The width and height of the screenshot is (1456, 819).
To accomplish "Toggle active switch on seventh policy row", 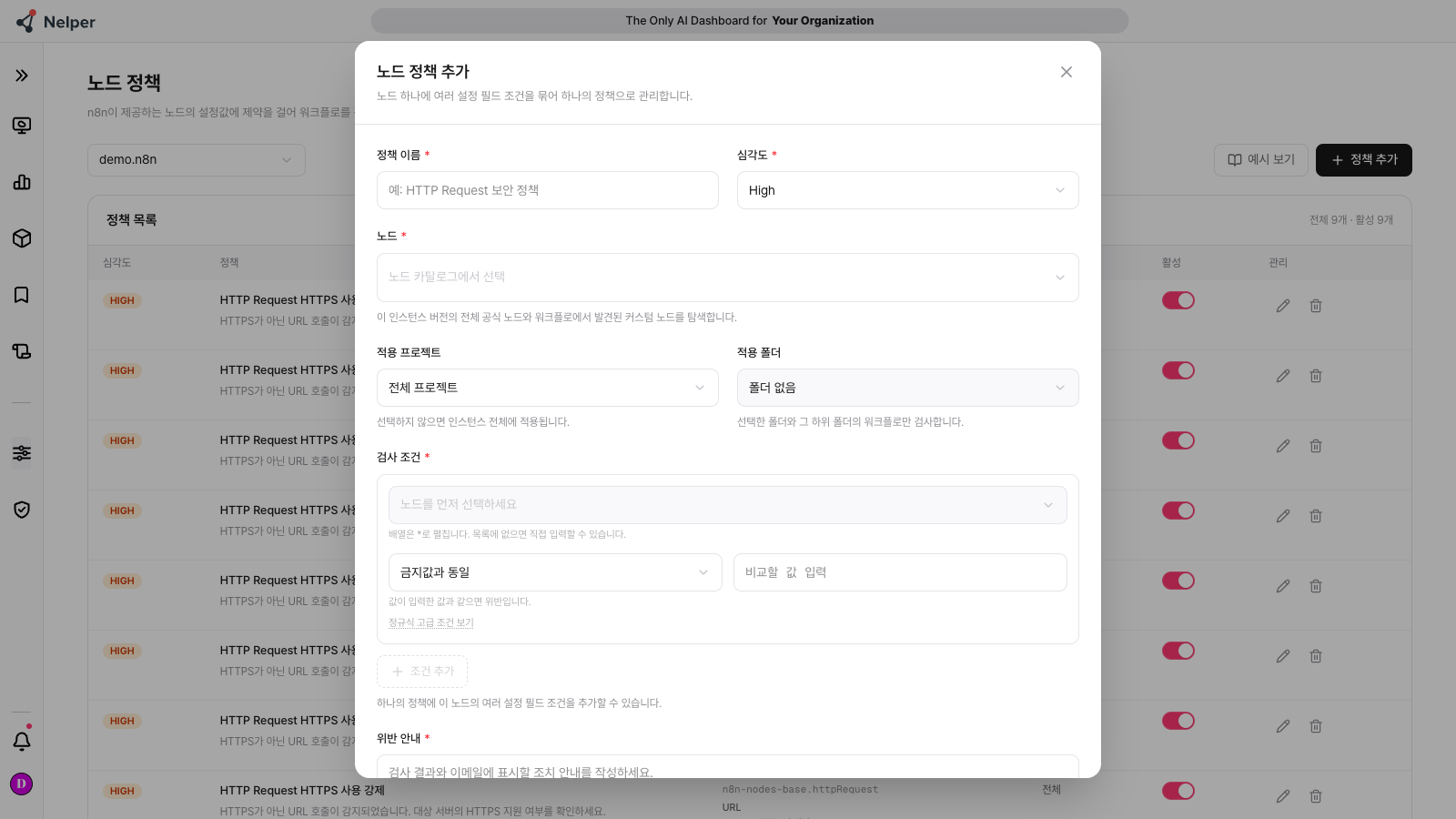I will click(x=1178, y=721).
